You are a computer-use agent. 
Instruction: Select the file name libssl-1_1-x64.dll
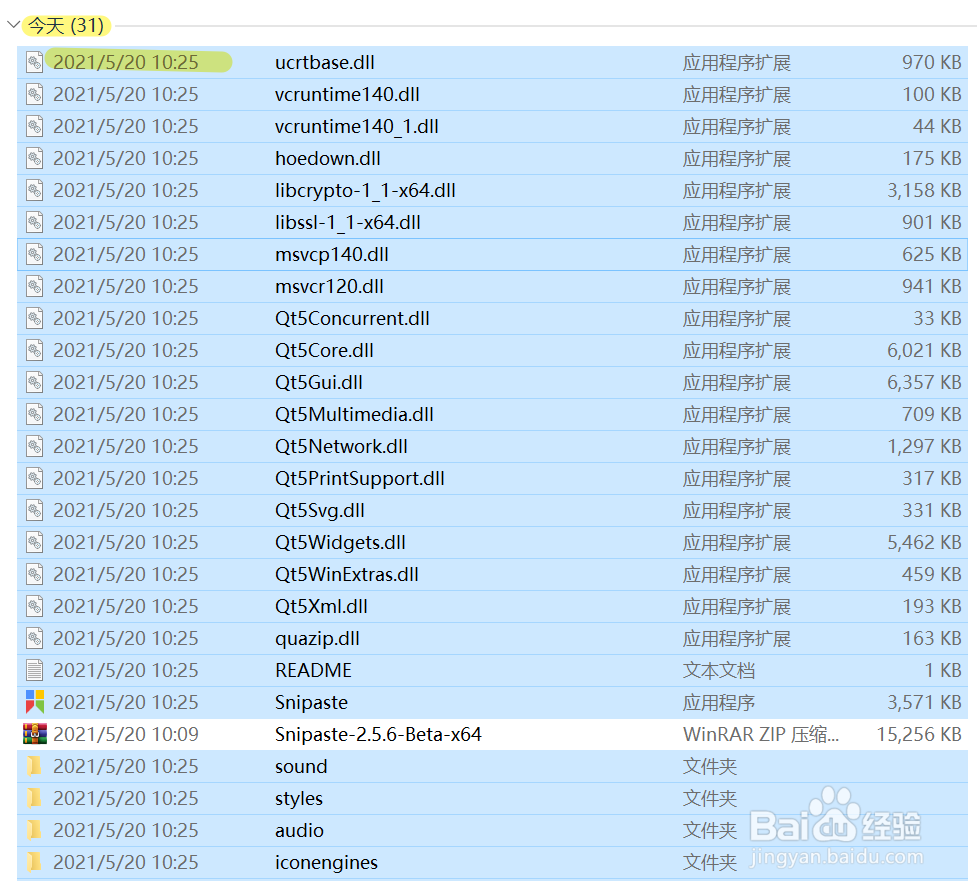pyautogui.click(x=348, y=222)
